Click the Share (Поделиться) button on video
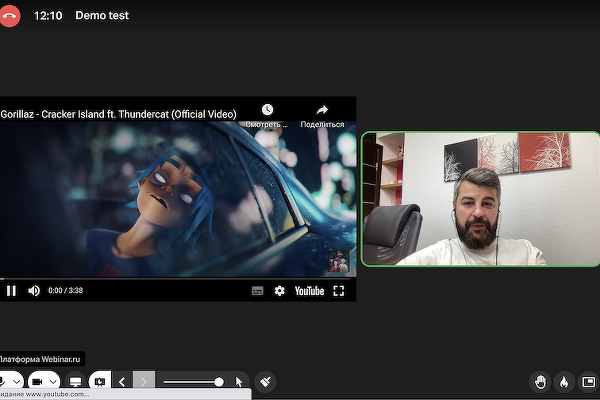 pyautogui.click(x=322, y=115)
